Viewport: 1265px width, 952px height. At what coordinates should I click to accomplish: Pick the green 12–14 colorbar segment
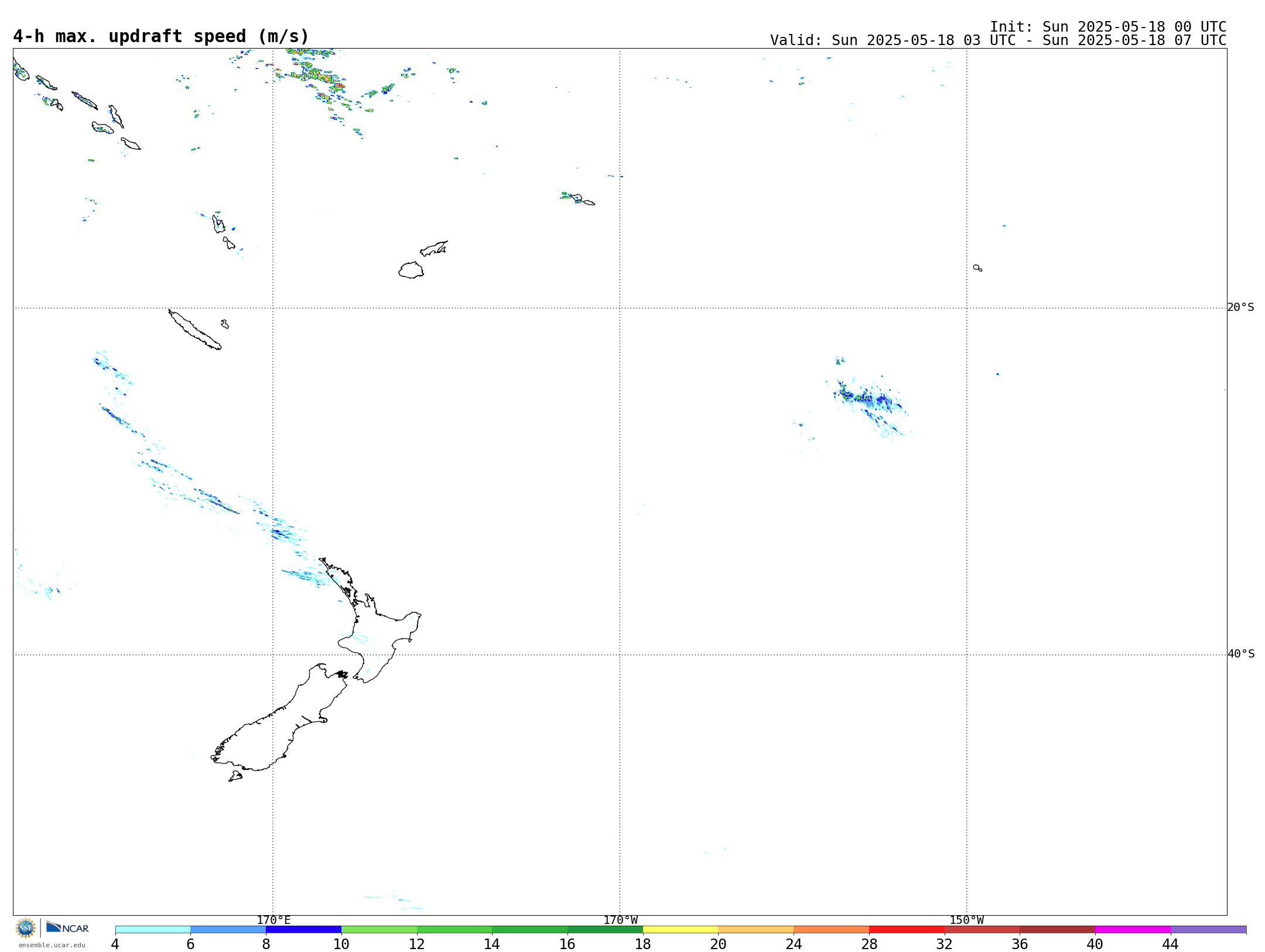tap(454, 930)
